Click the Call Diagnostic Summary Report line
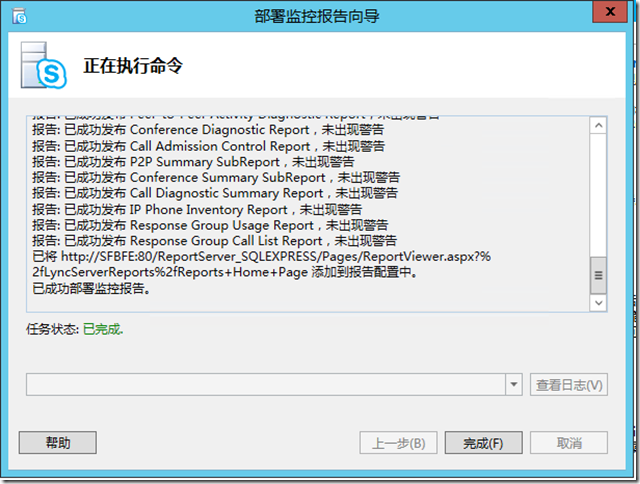The image size is (640, 484). click(x=215, y=193)
